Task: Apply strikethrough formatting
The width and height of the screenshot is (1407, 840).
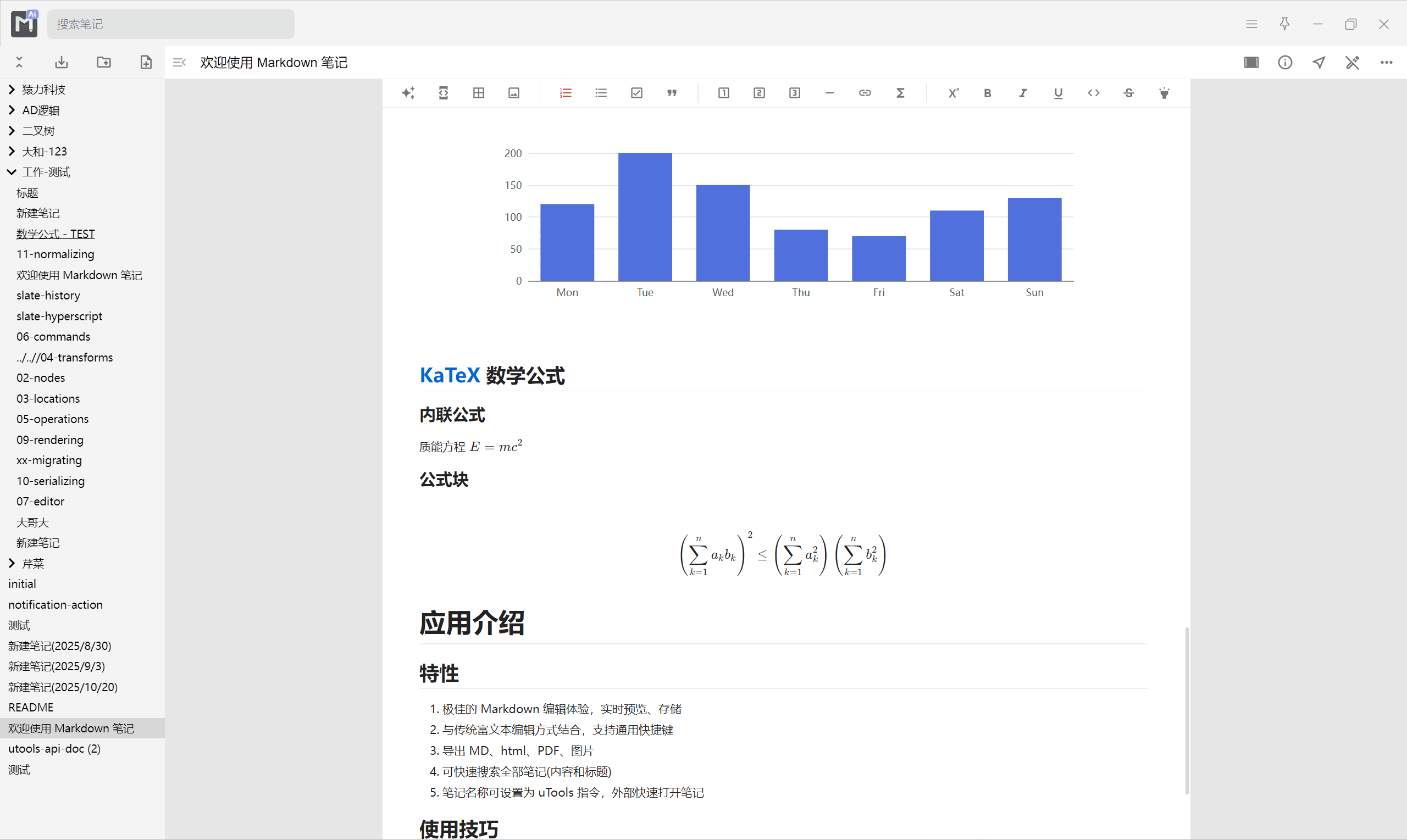Action: 1128,93
